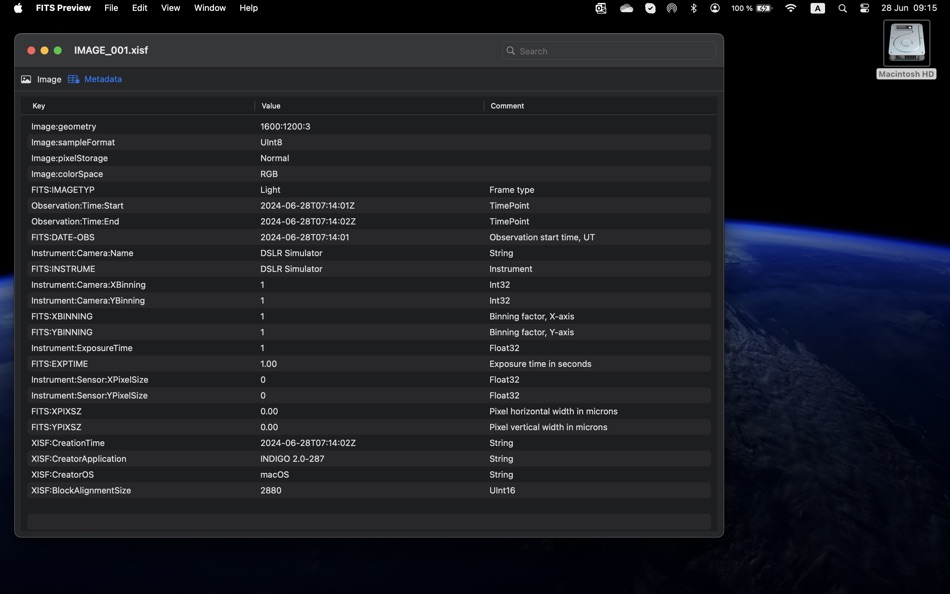950x594 pixels.
Task: Open the Help menu
Action: [248, 8]
